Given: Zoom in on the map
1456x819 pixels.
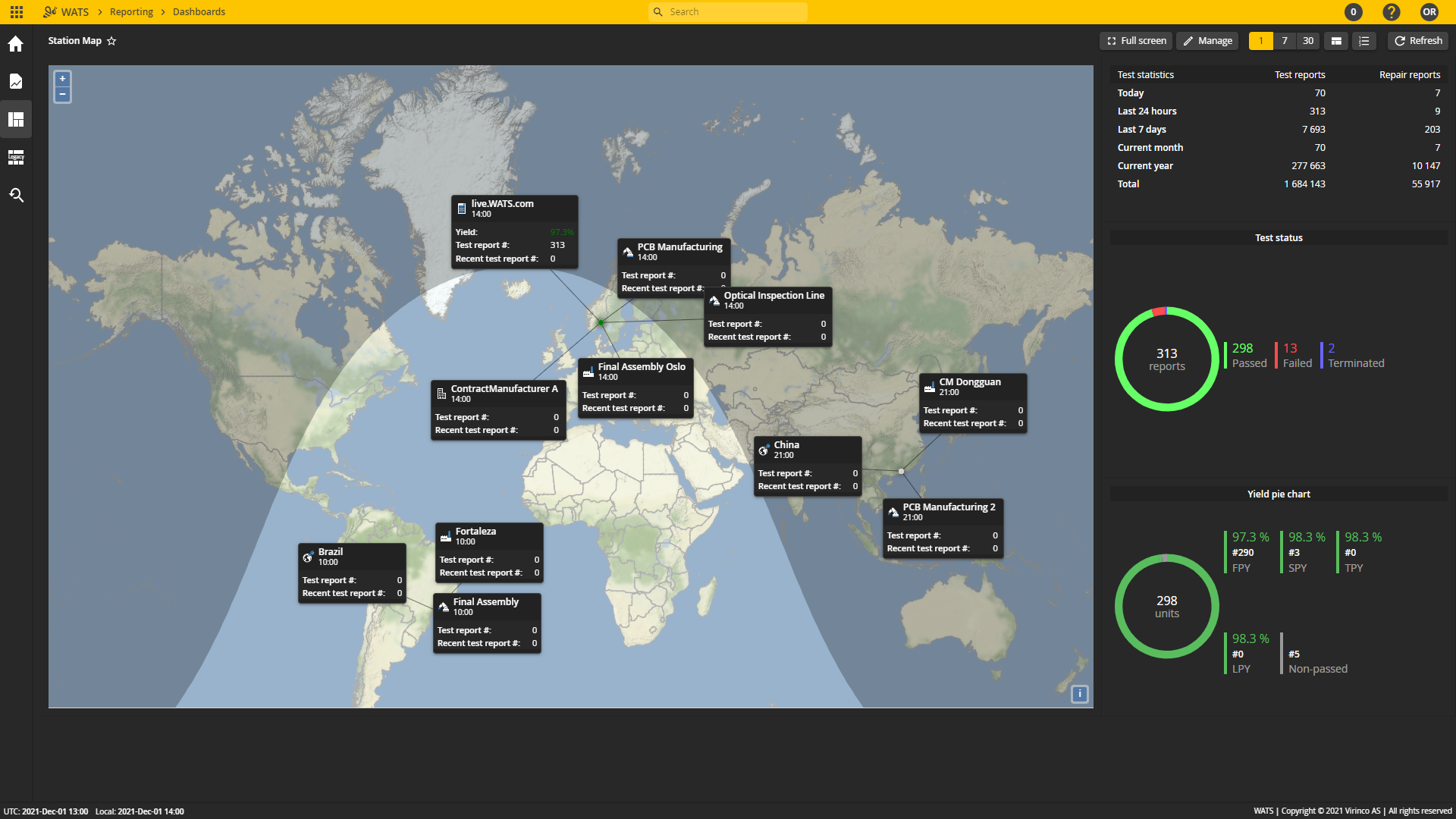Looking at the screenshot, I should tap(63, 79).
